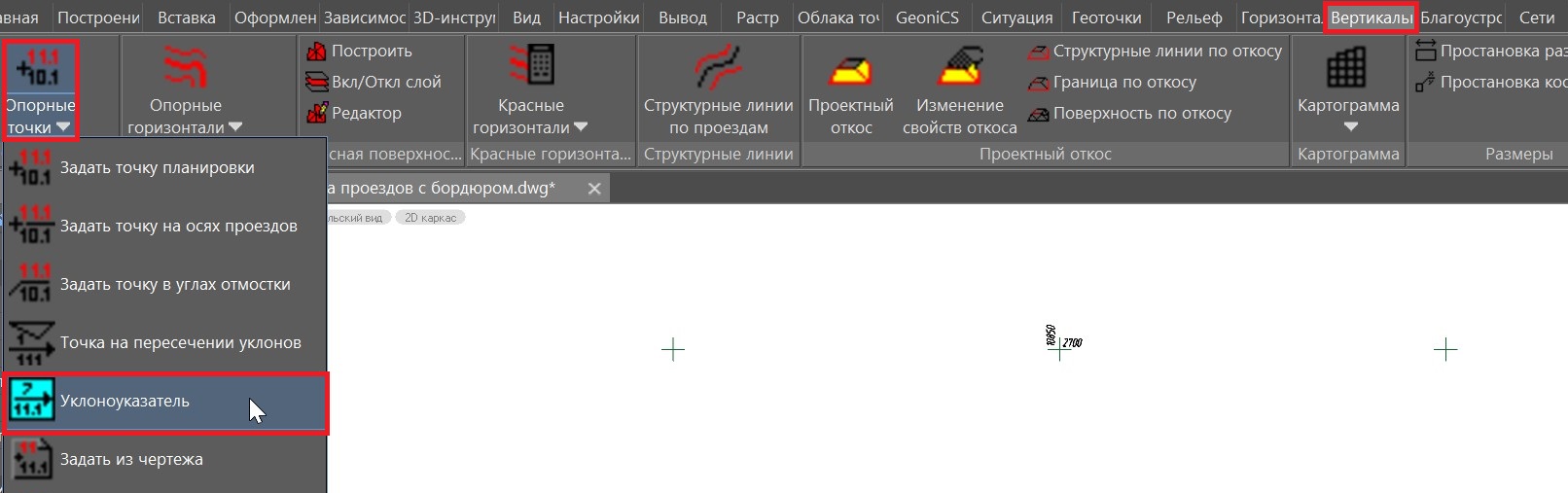The width and height of the screenshot is (1568, 493).
Task: Expand the Картограмма dropdown arrow
Action: [1349, 126]
